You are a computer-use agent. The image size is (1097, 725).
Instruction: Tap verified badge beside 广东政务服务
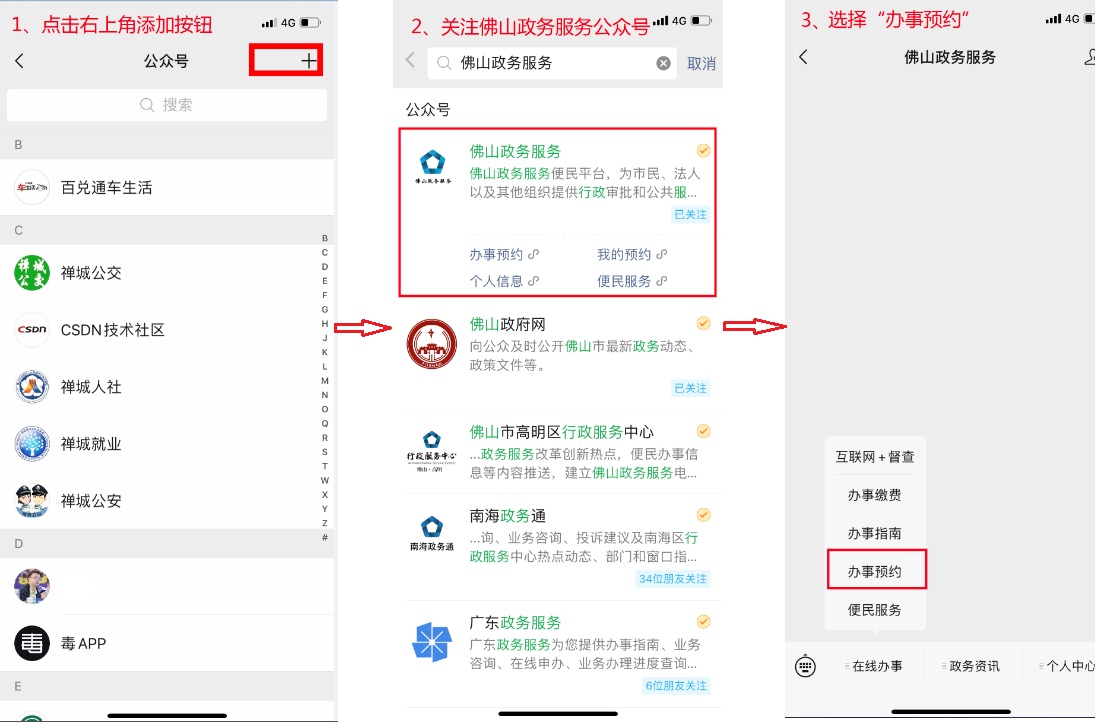pos(703,621)
